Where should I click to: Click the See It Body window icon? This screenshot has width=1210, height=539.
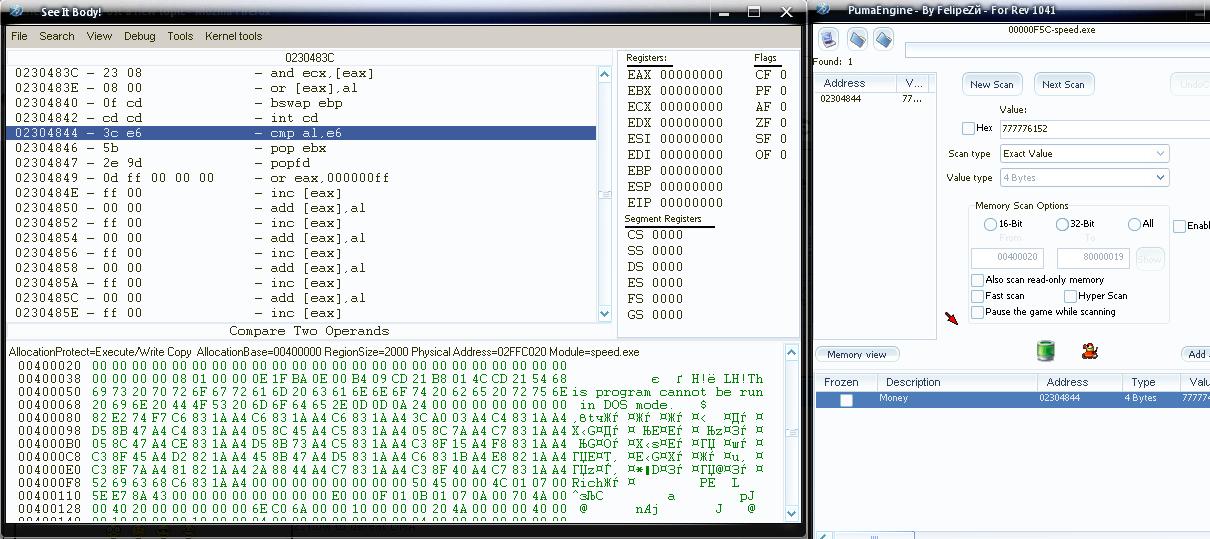[17, 11]
